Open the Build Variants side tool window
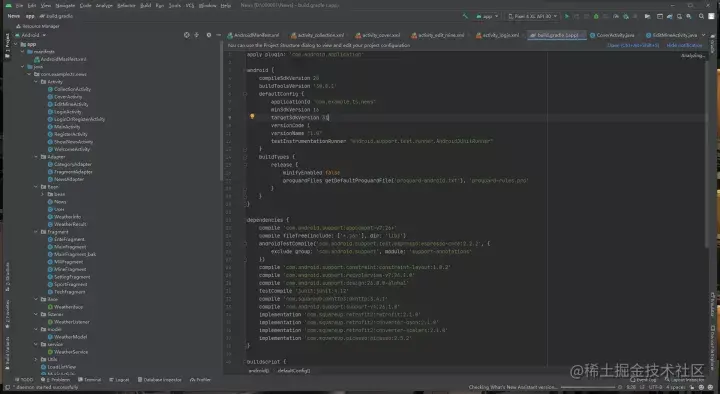Image resolution: width=720 pixels, height=394 pixels. (7, 354)
